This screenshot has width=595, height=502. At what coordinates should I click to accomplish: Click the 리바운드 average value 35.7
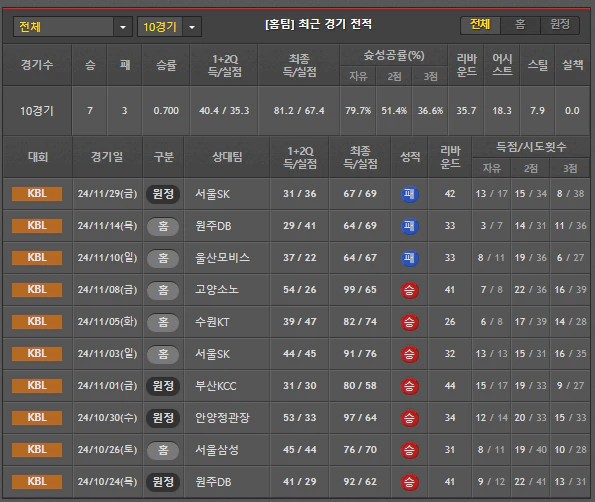coord(466,111)
